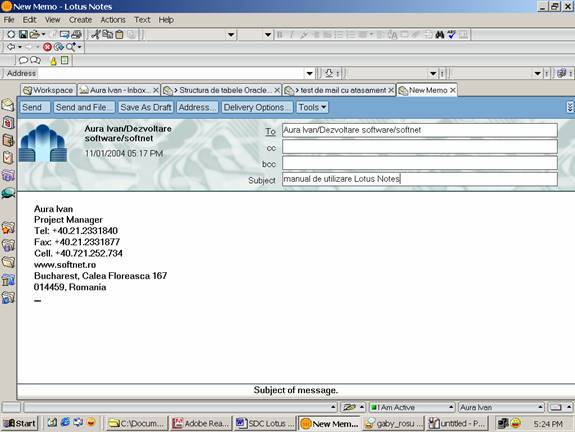Open Mail from the left bookmark bar
The width and height of the screenshot is (575, 432).
tap(8, 105)
